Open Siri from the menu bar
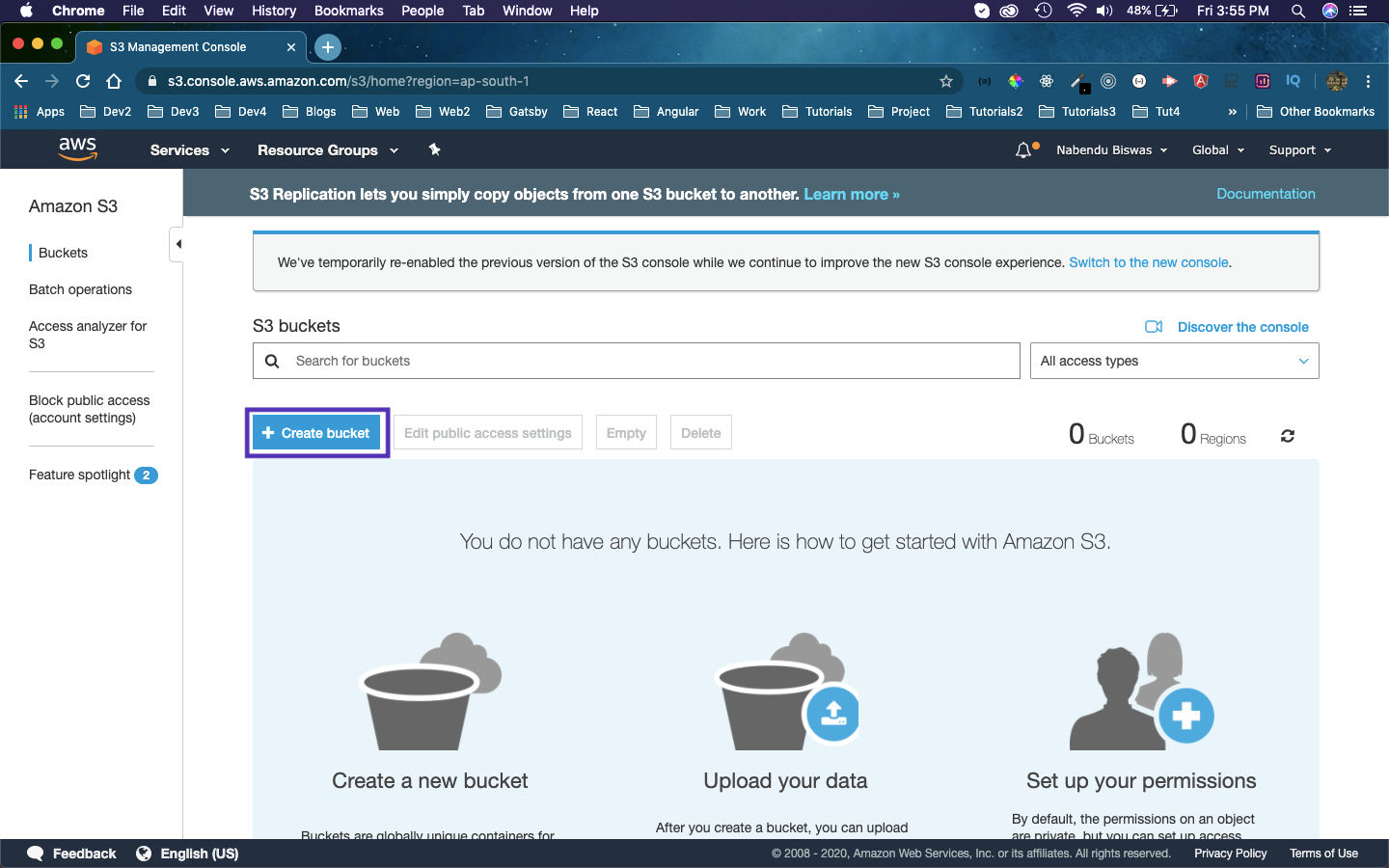1389x868 pixels. point(1330,11)
